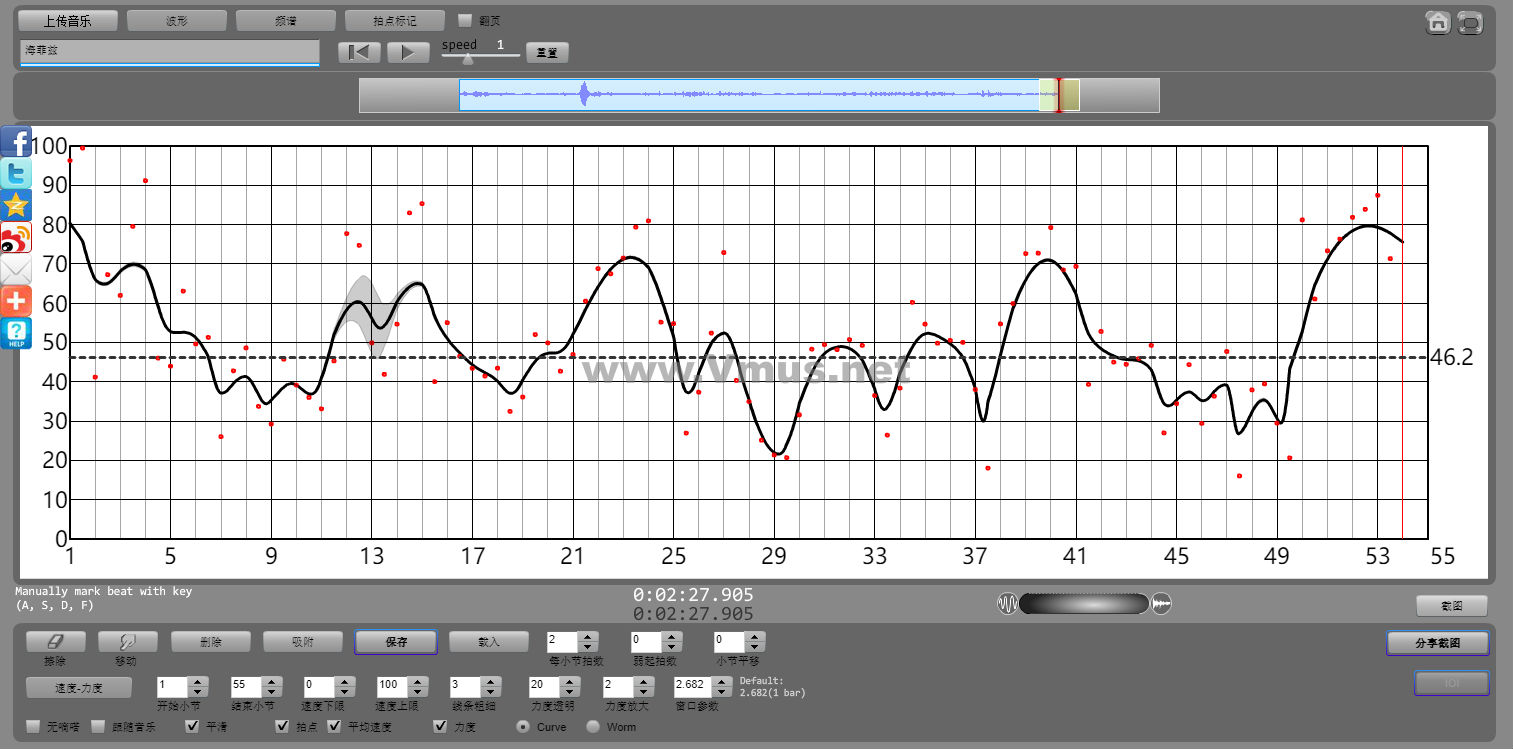The image size is (1513, 749).
Task: Increase the 速度上限 stepper value
Action: 417,681
